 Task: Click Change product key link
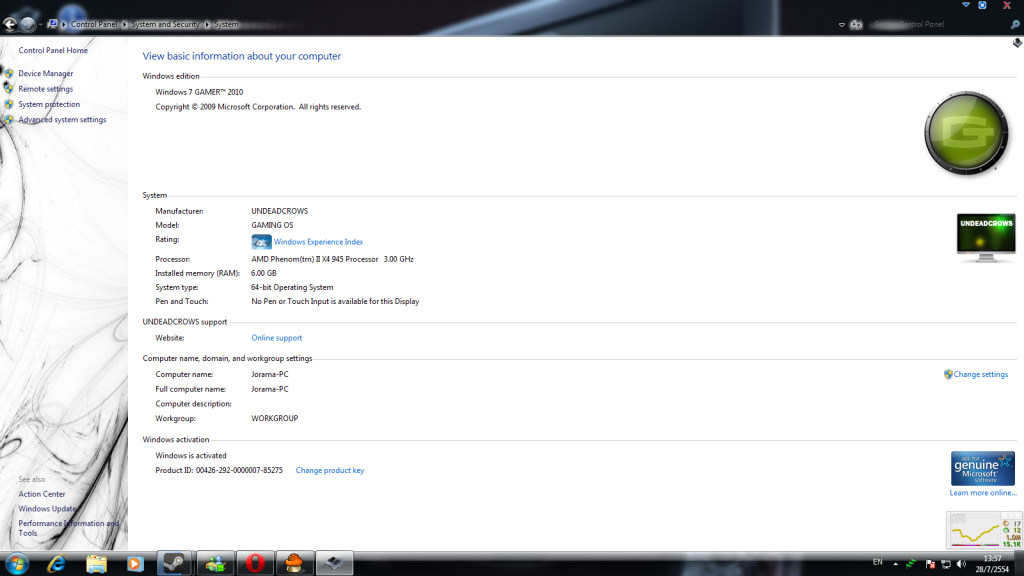330,470
